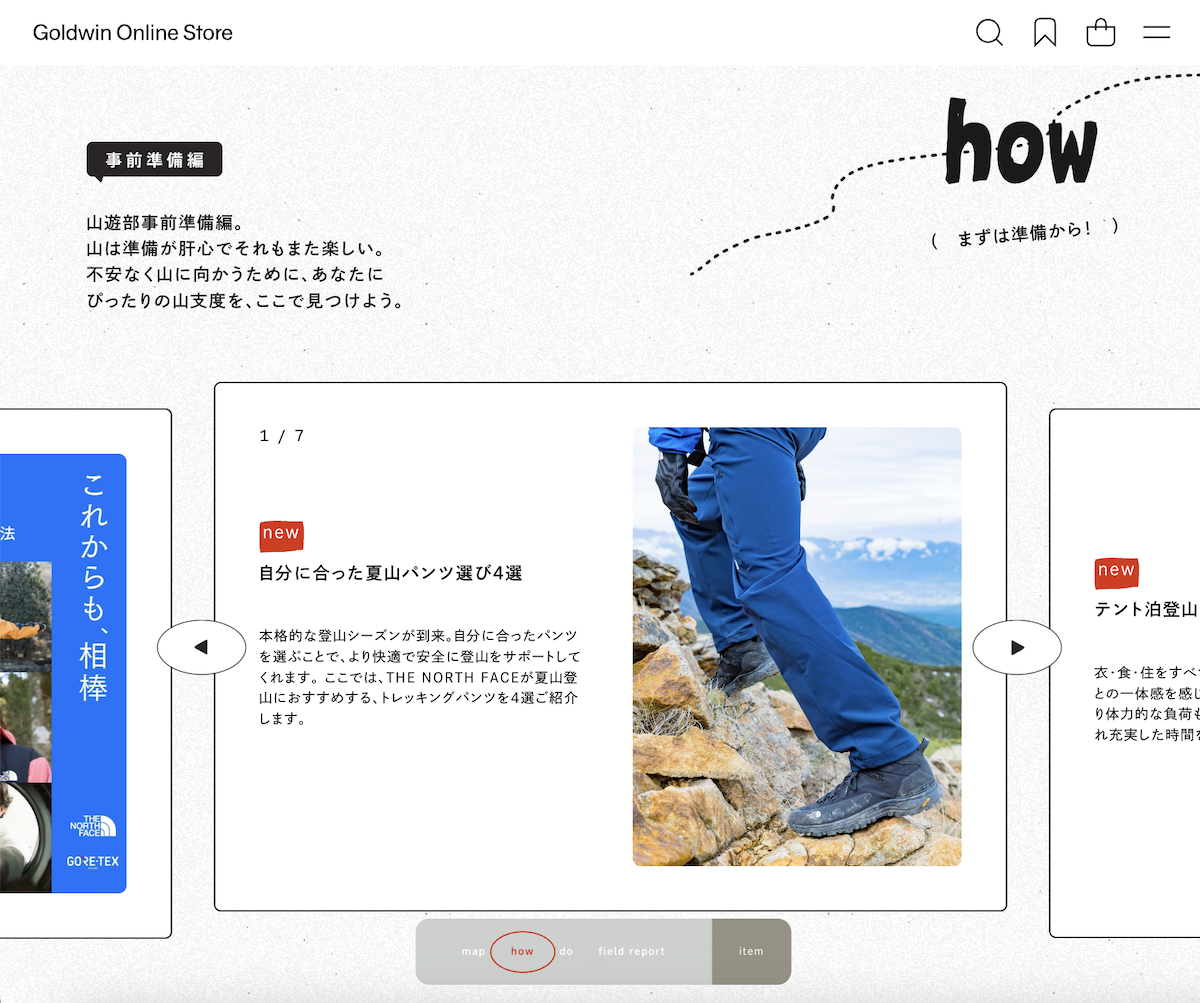Click the bookmark icon in header

(x=1045, y=33)
